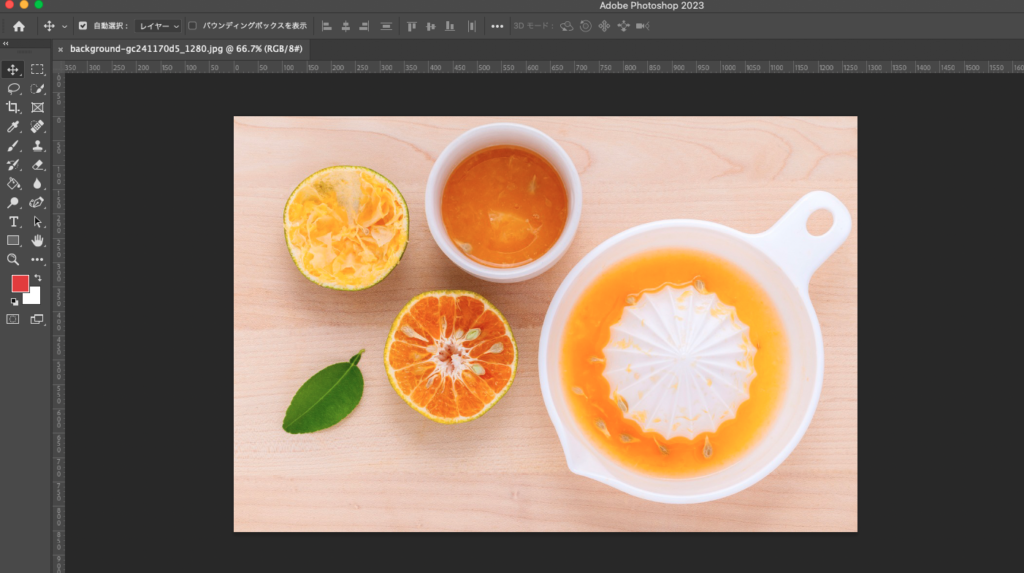The height and width of the screenshot is (573, 1024).
Task: Select the Crop tool
Action: (13, 107)
